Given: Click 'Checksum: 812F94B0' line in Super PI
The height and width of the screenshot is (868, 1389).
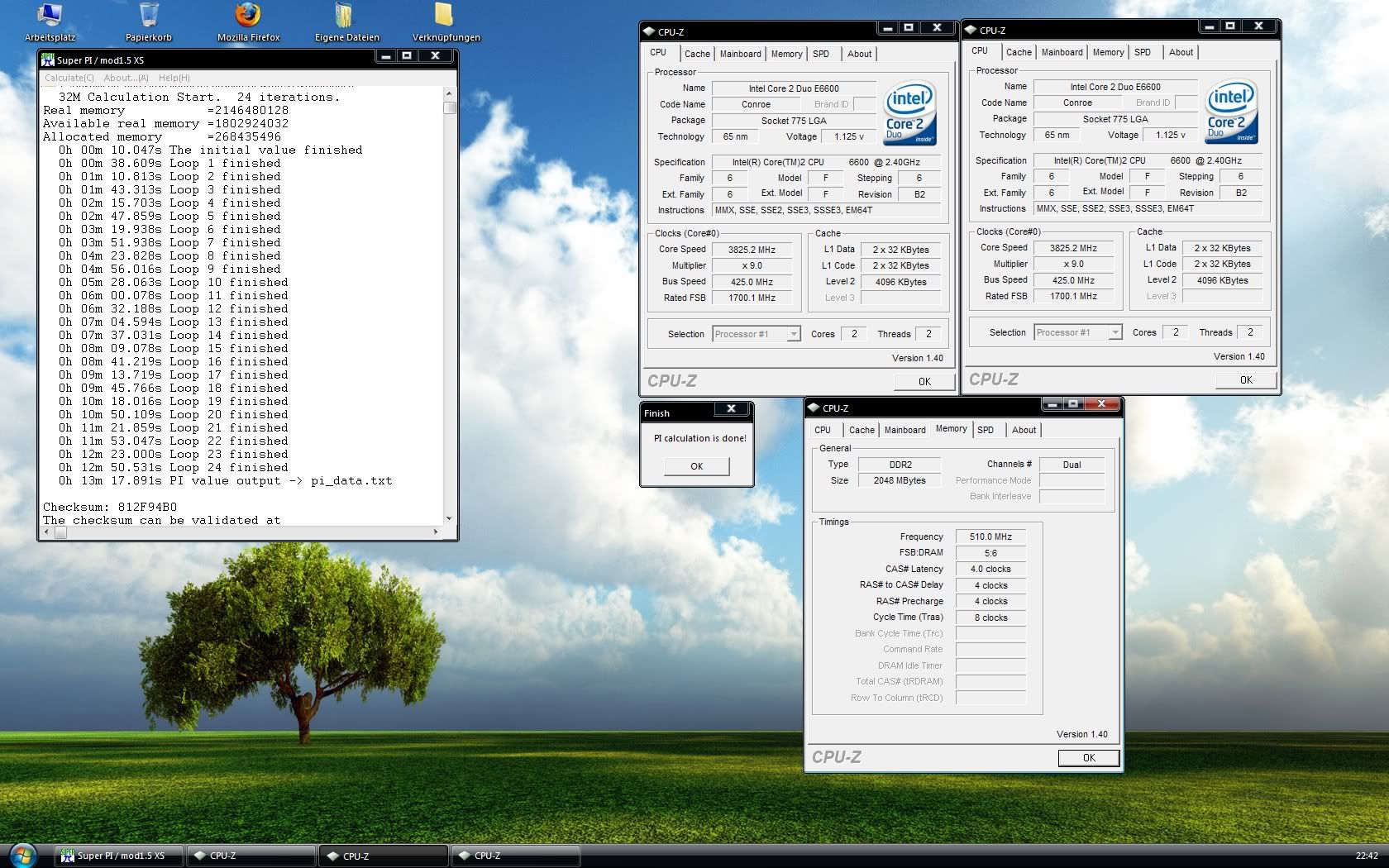Looking at the screenshot, I should [x=110, y=507].
